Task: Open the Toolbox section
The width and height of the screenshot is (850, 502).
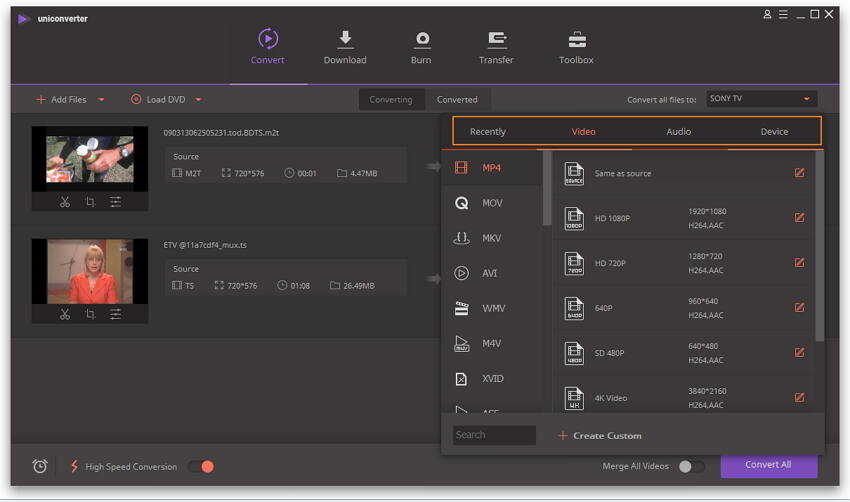Action: click(x=576, y=47)
